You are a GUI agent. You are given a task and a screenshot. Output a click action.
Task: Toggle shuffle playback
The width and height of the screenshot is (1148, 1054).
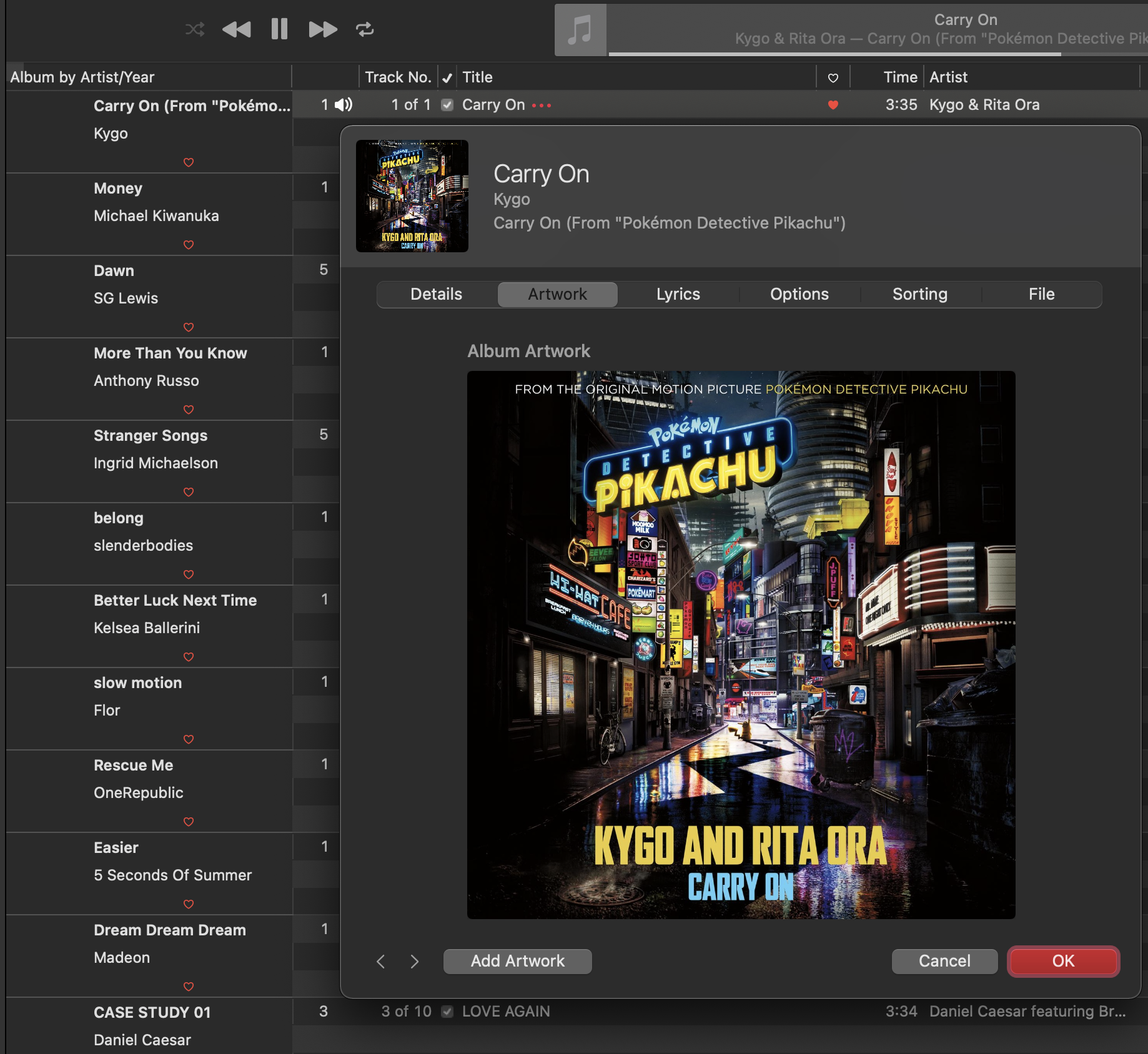[195, 29]
